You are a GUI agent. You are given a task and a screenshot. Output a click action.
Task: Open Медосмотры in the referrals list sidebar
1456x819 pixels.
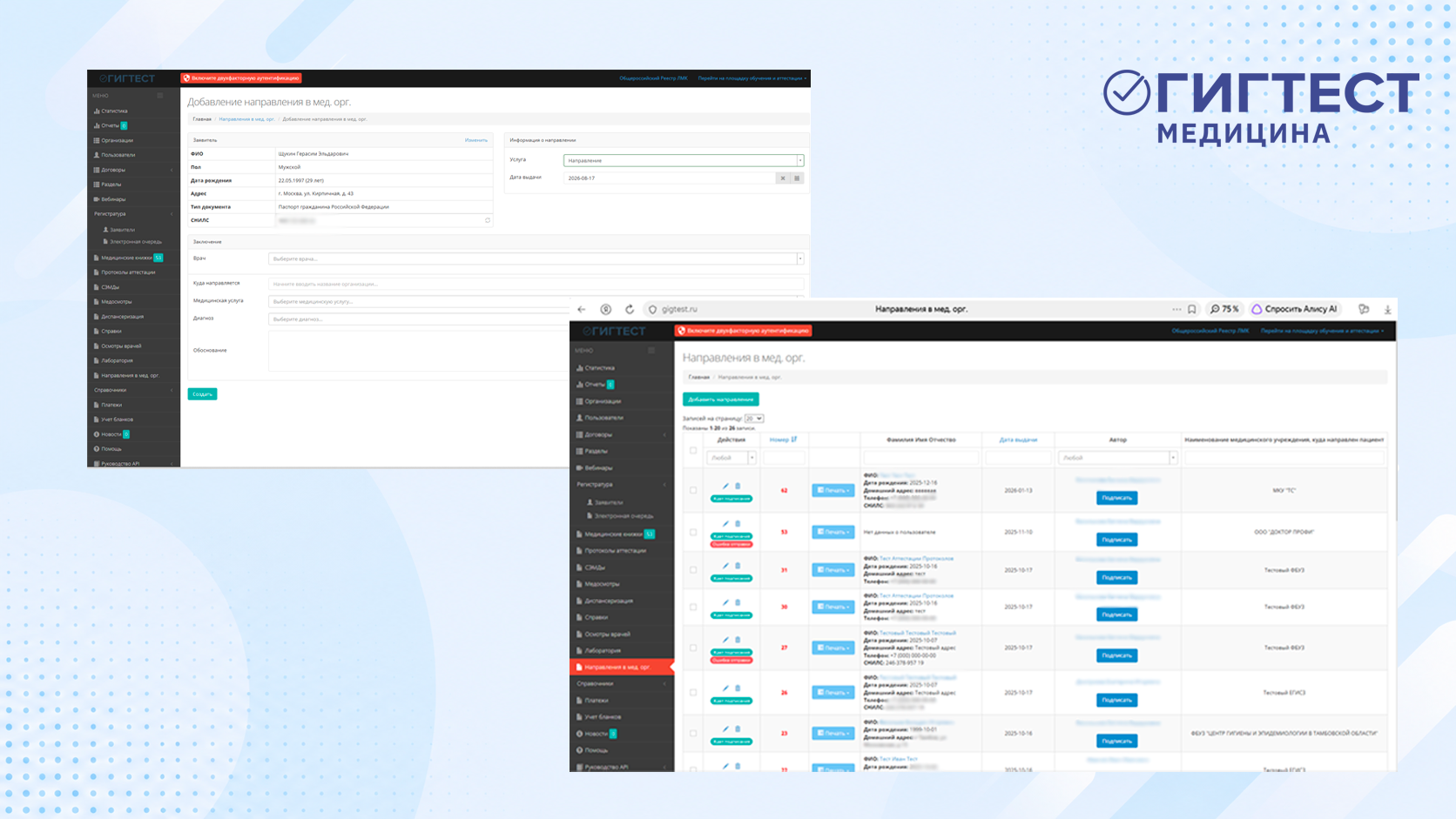pos(622,584)
